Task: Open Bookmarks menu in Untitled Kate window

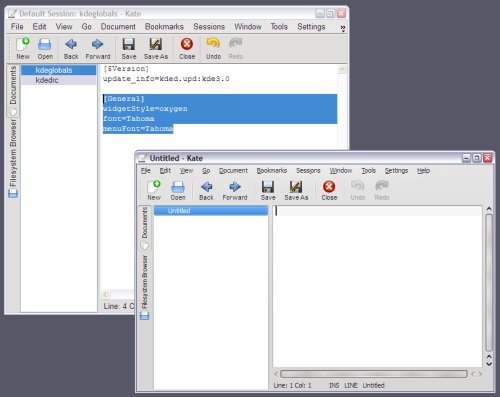Action: click(x=272, y=171)
